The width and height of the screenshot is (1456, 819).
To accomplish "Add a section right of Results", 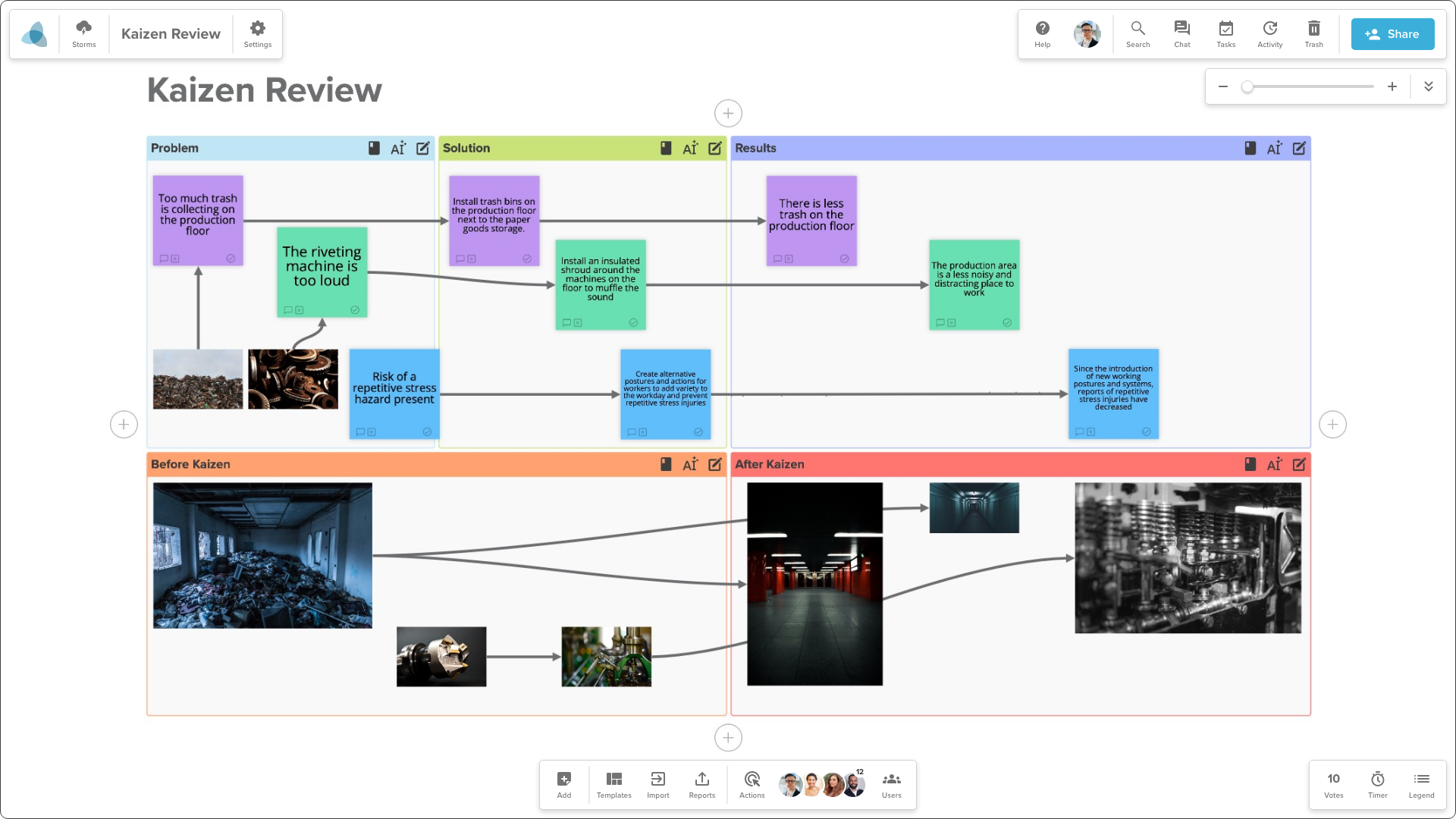I will (x=1332, y=425).
